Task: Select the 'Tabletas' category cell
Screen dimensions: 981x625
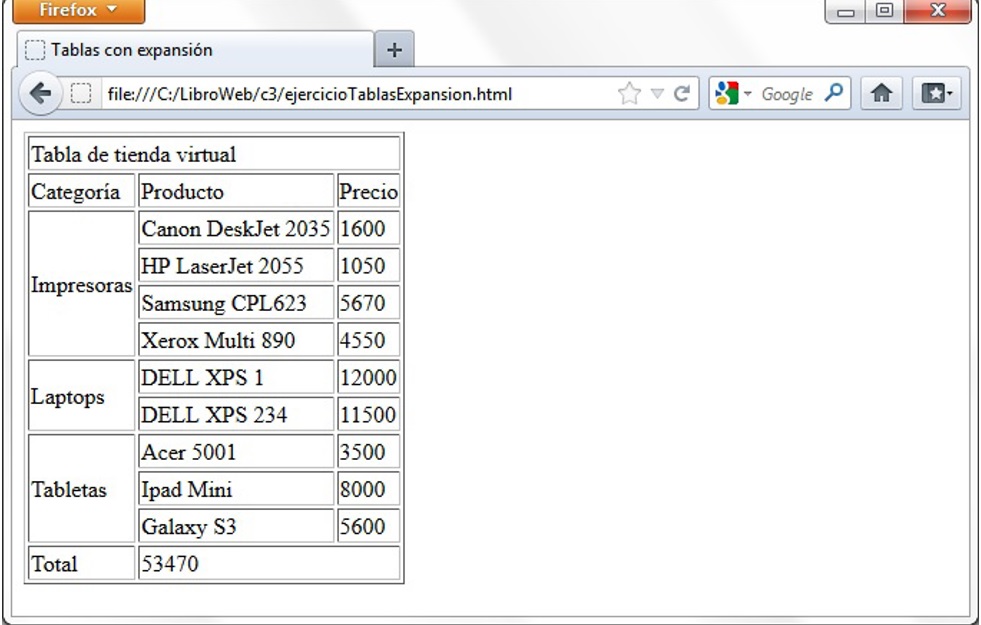Action: tap(81, 489)
